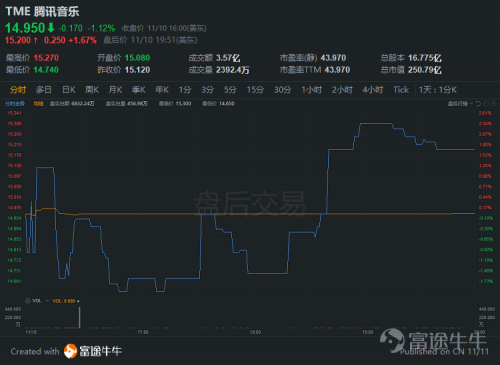Viewport: 500px width, 365px height.
Task: Click the zoom-out minus circle icon
Action: [x=486, y=104]
